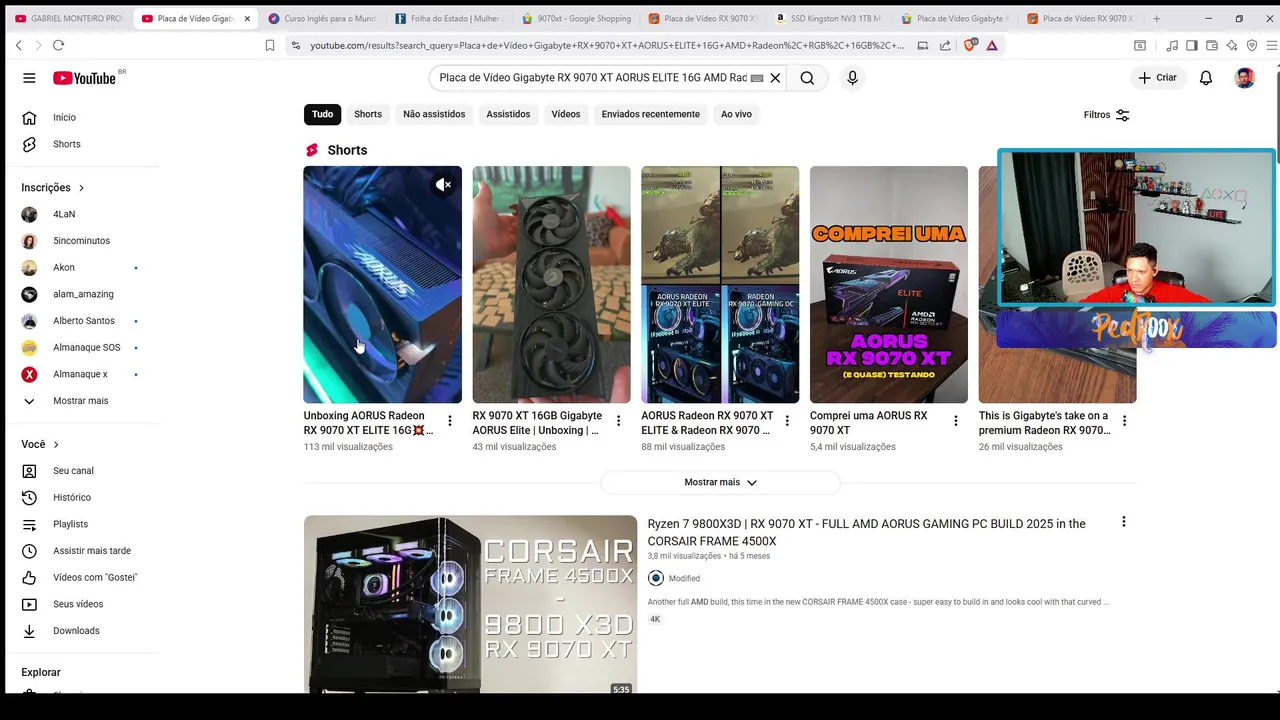
Task: Open Brave Rewards triangle icon
Action: point(992,45)
